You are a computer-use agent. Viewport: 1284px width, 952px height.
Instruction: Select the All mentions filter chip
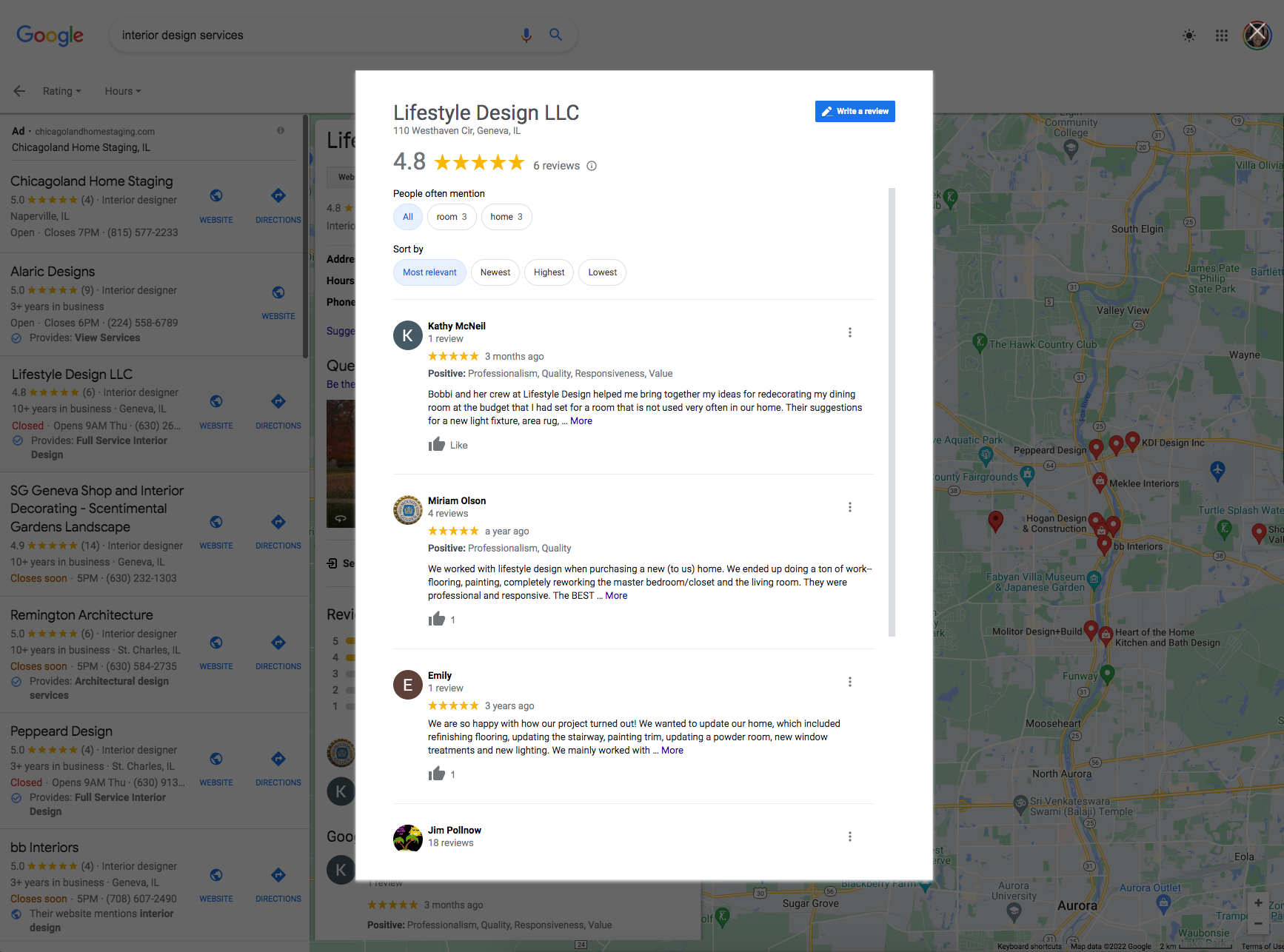click(408, 217)
